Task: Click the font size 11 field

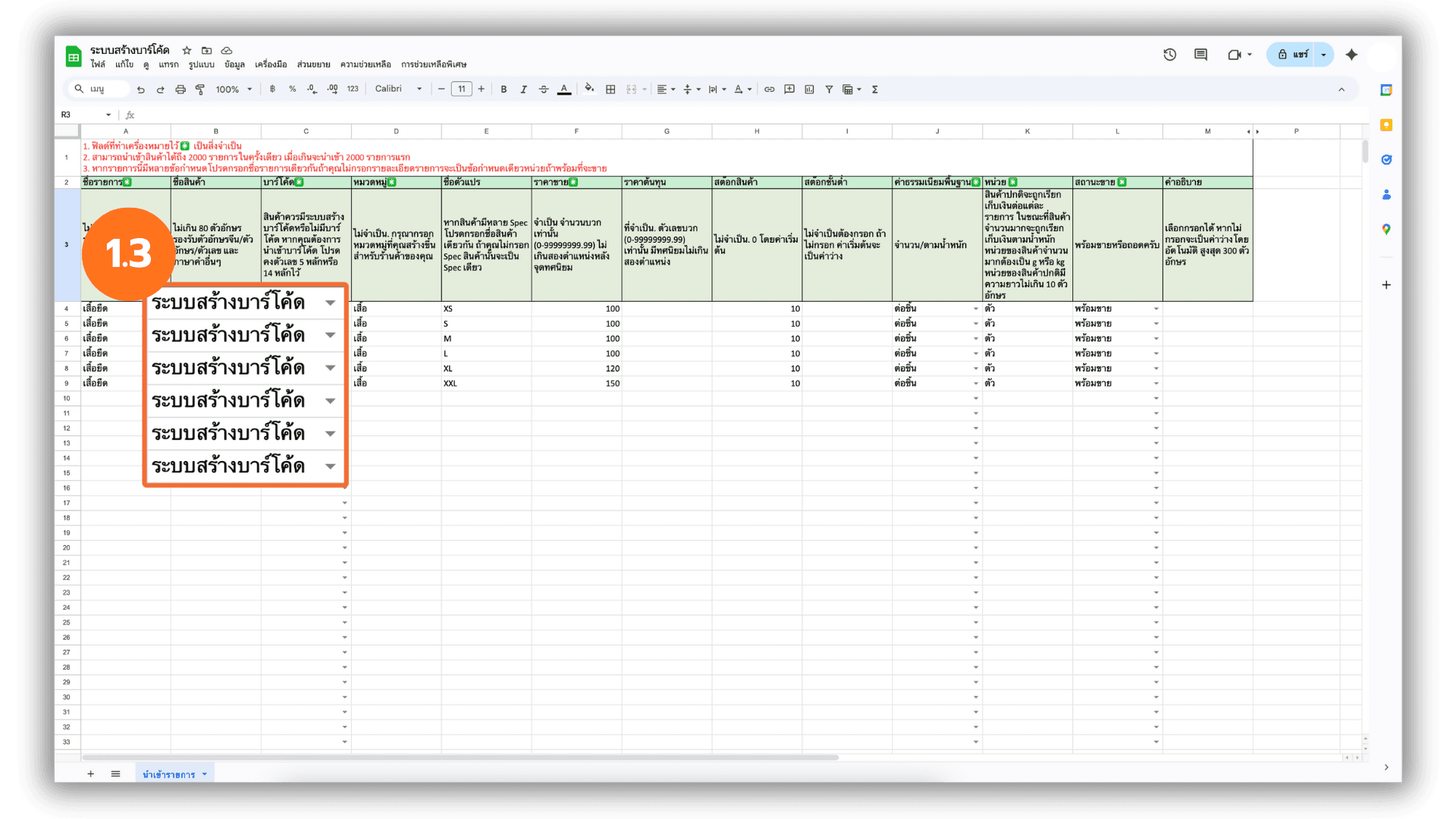Action: coord(461,89)
